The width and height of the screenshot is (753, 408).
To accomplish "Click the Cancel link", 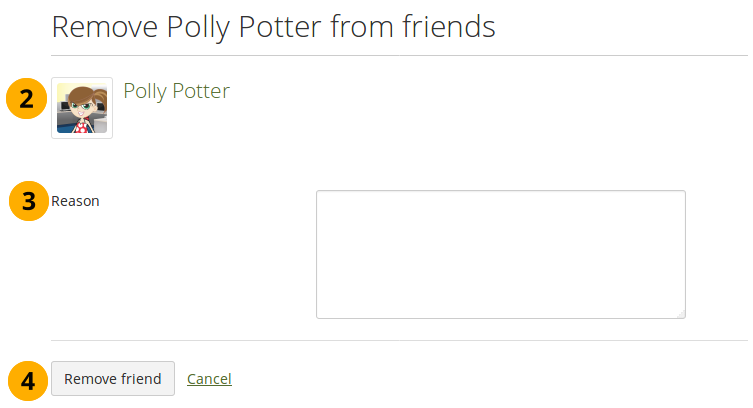I will click(209, 379).
